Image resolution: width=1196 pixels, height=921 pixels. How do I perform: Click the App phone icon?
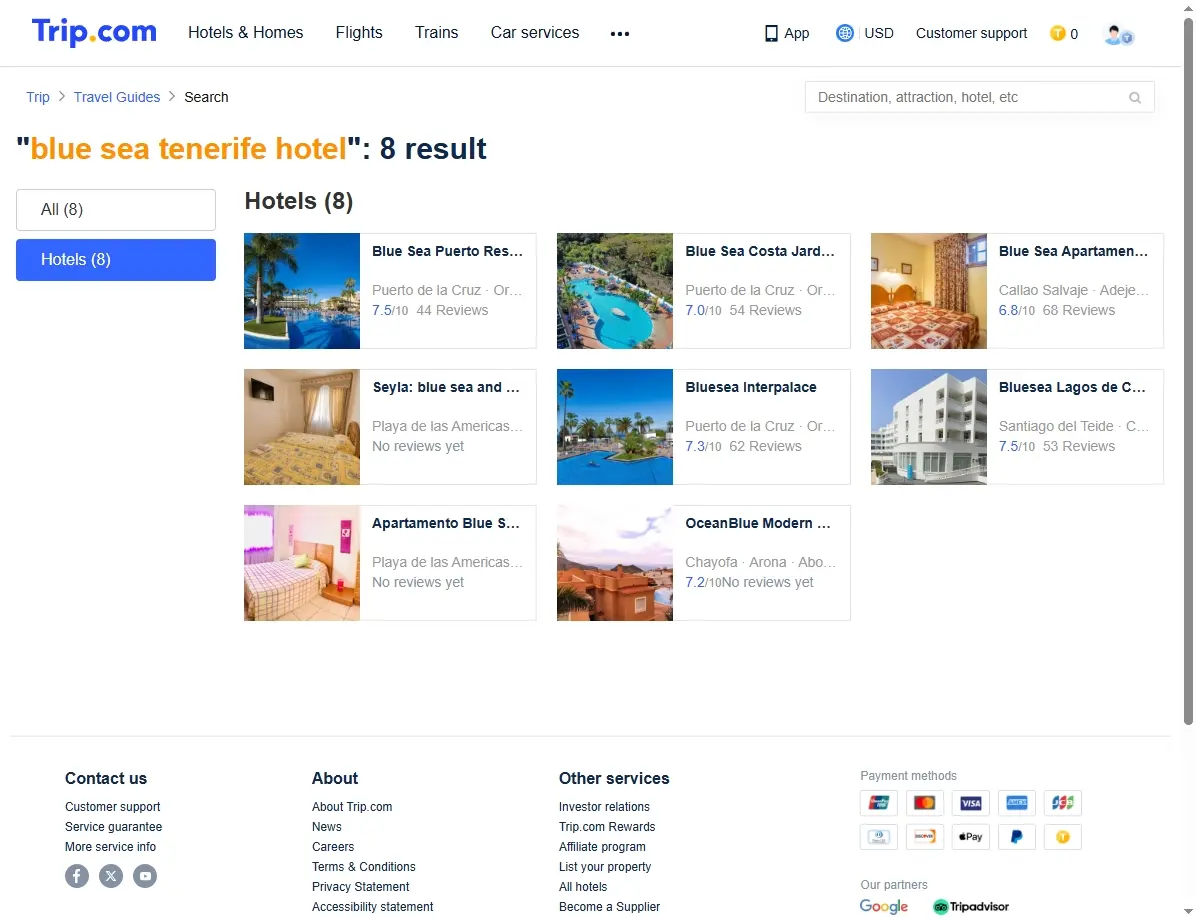771,34
